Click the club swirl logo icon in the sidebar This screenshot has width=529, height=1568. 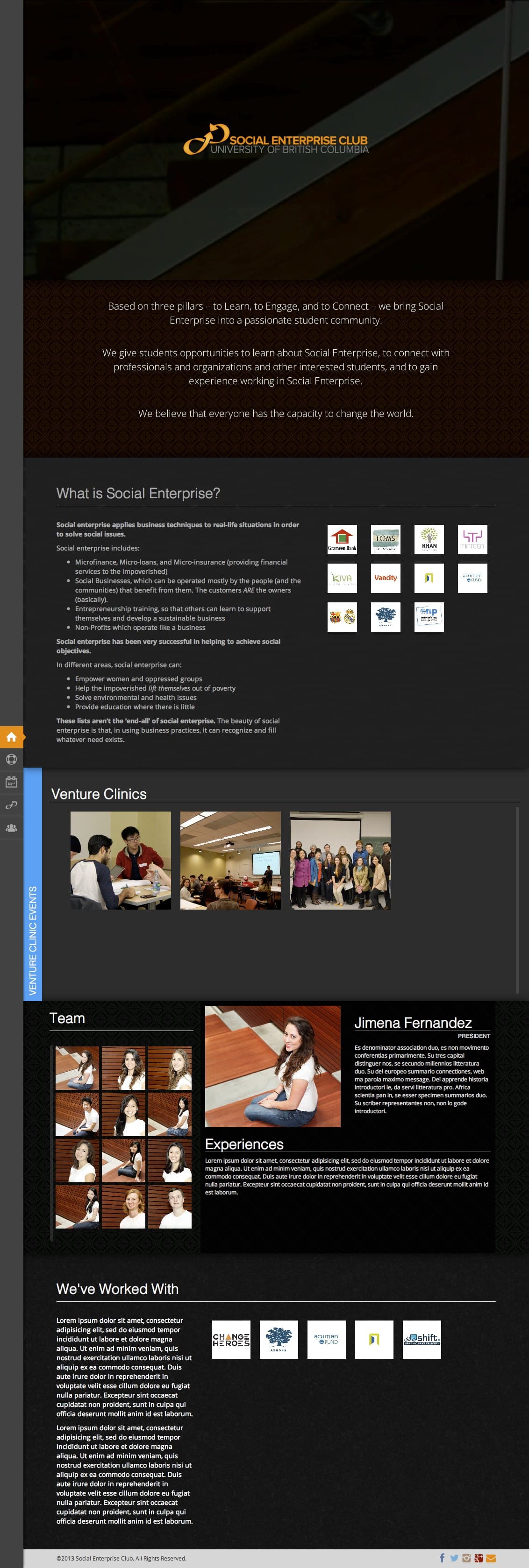[x=11, y=805]
